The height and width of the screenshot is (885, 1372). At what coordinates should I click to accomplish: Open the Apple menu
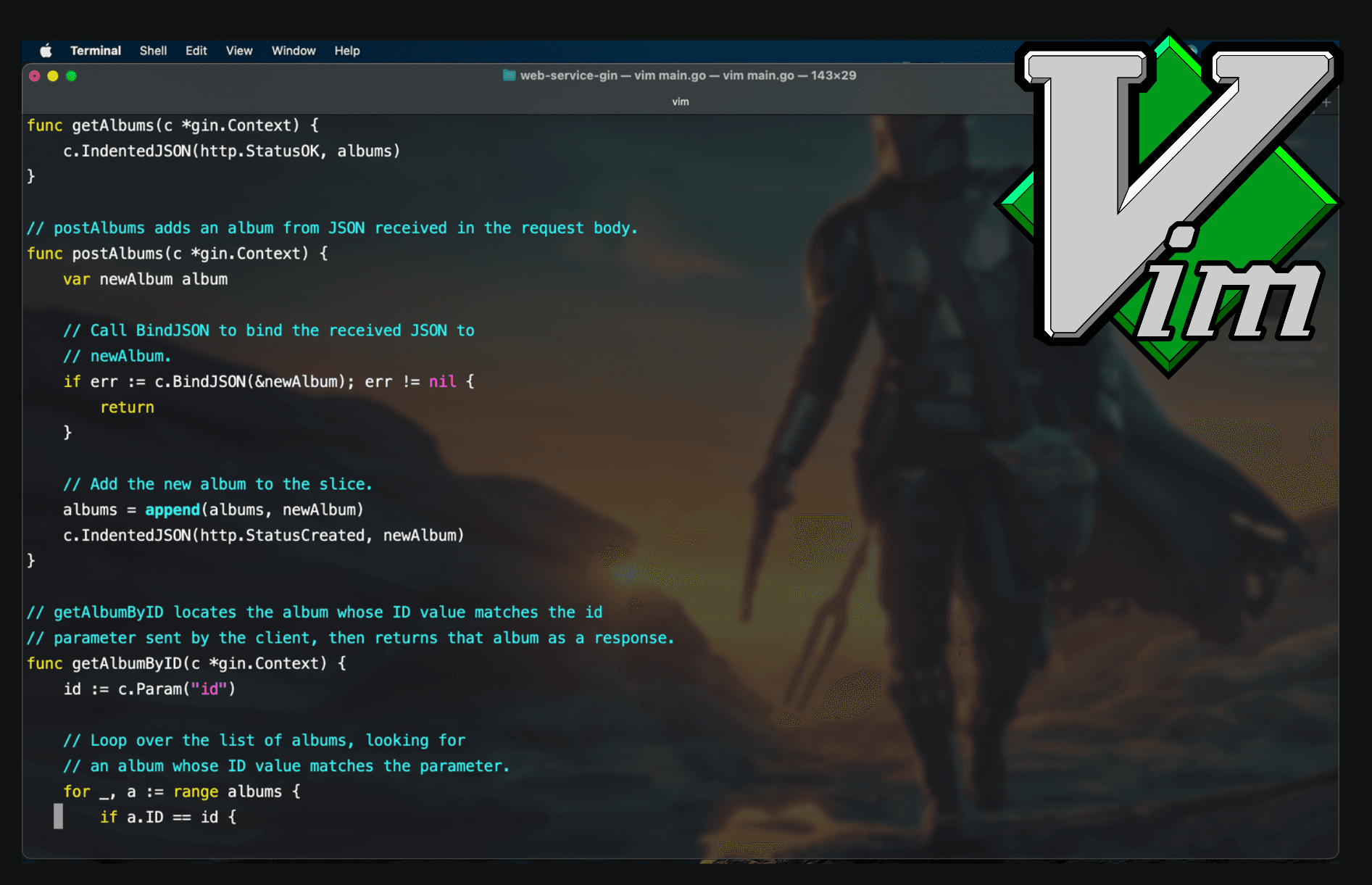46,51
